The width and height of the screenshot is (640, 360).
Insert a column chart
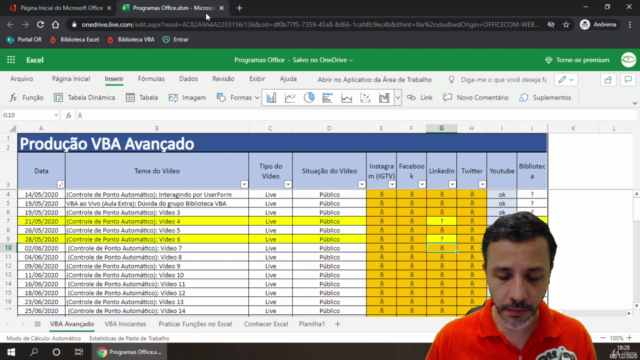point(271,98)
